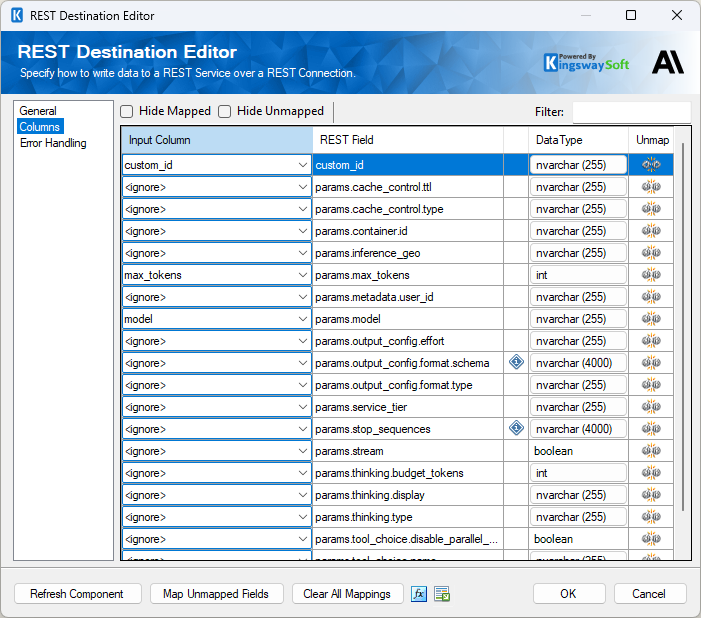Click the vertical scrollbar of the column grid
Screen dimensions: 701x618
pyautogui.click(x=683, y=326)
